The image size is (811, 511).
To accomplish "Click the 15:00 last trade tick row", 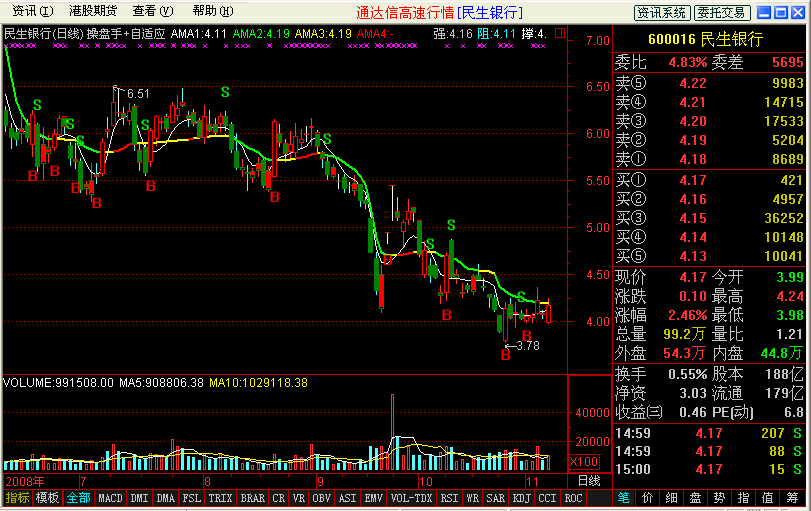I will [x=709, y=470].
